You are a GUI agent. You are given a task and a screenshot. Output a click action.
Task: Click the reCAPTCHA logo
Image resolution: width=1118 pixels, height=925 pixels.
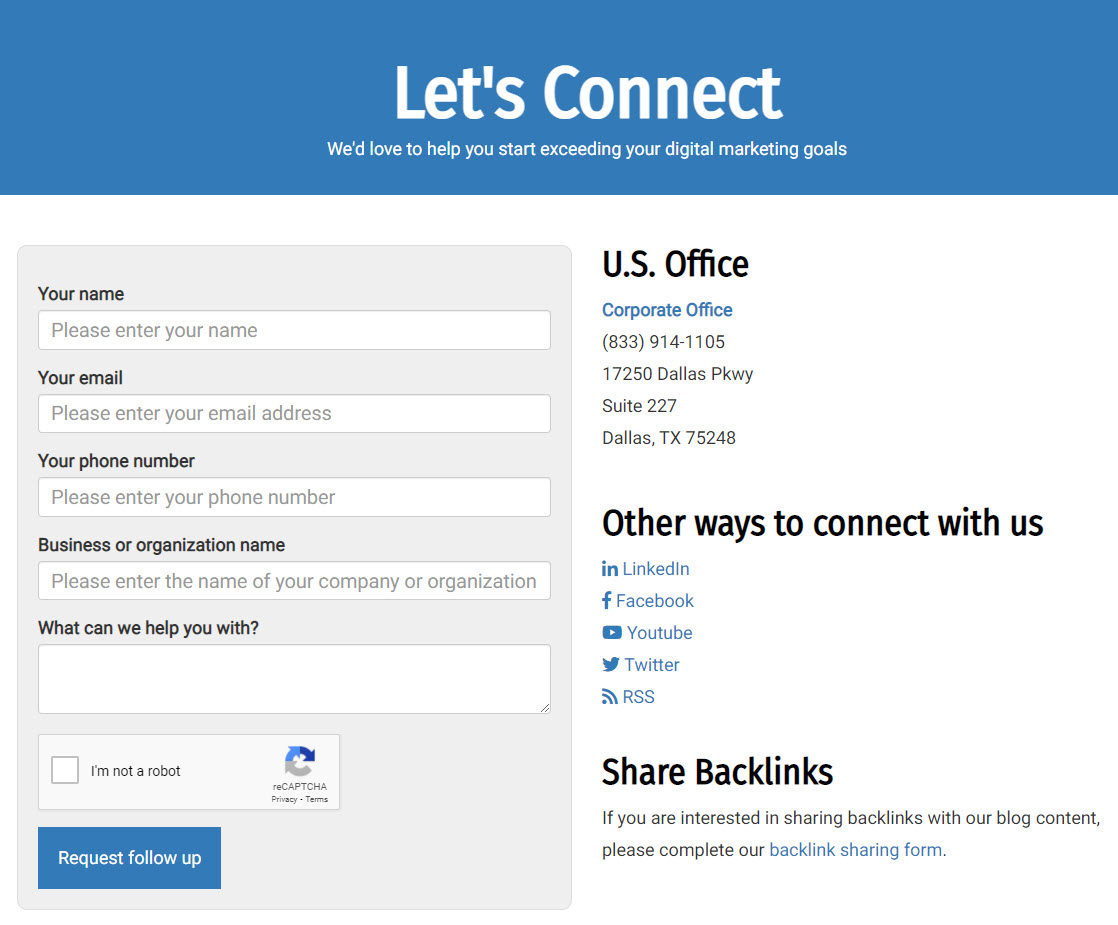[299, 761]
